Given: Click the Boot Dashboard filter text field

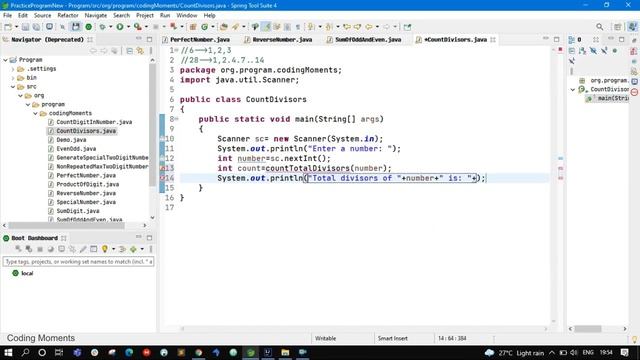Looking at the screenshot, I should 78,261.
